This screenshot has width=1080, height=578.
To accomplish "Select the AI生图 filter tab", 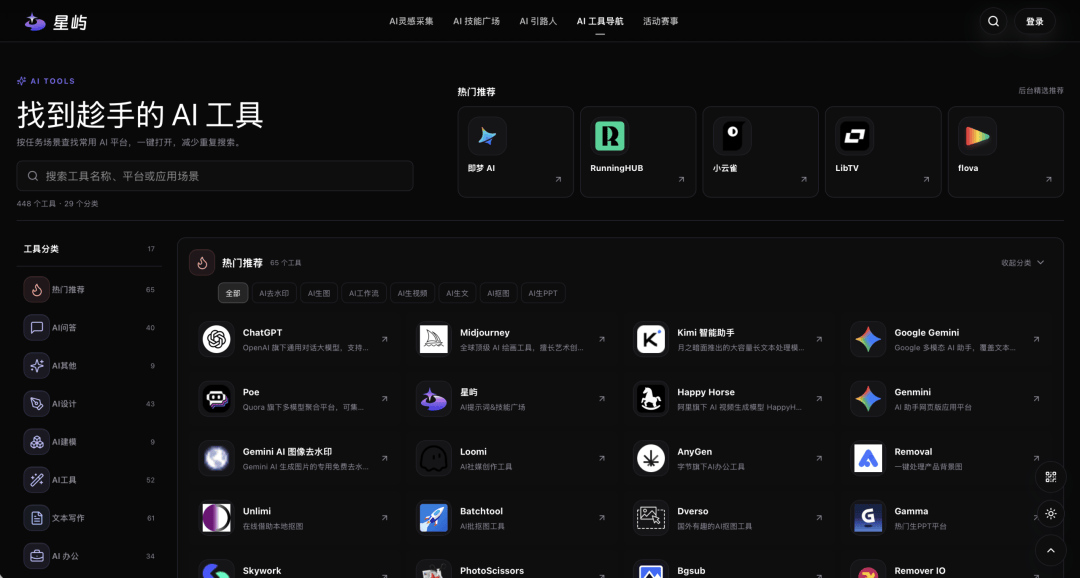I will [319, 293].
